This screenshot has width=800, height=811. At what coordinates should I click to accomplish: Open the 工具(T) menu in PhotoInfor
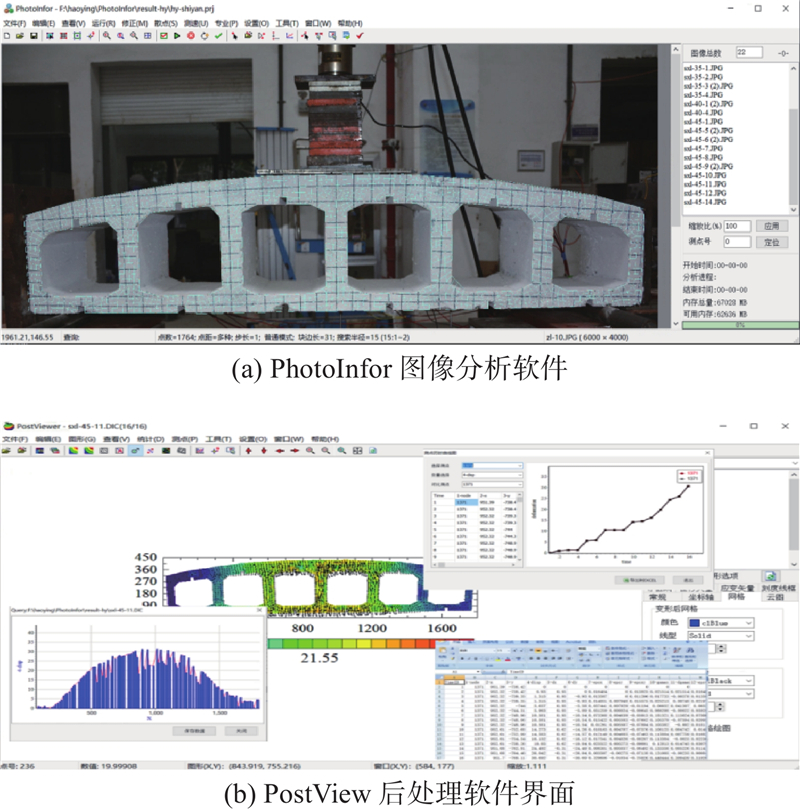point(286,23)
